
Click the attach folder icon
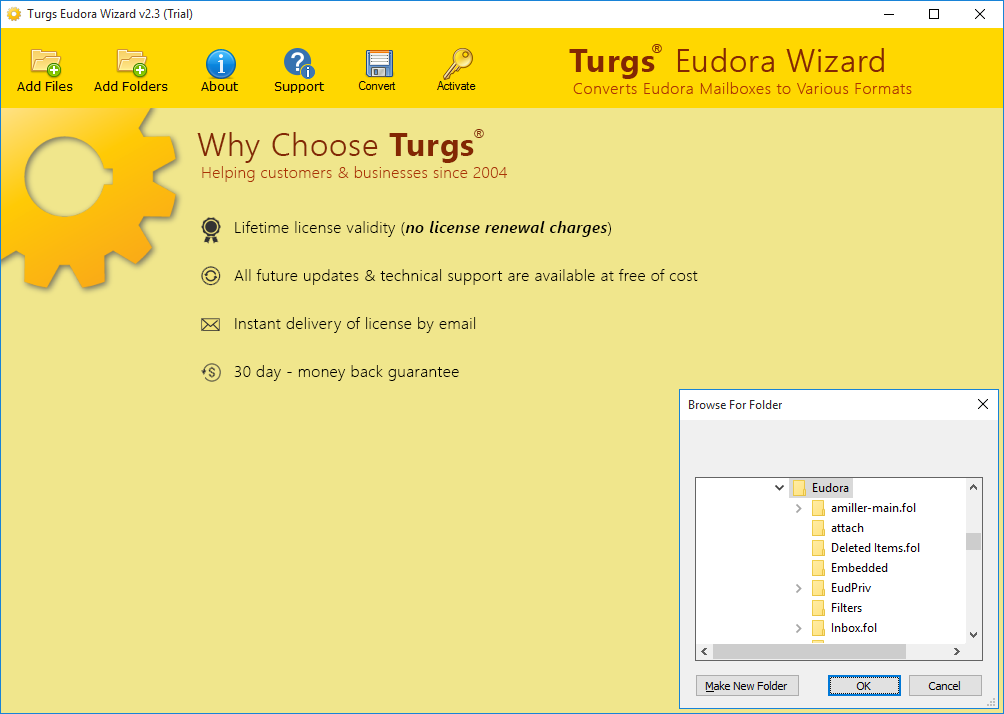pos(818,528)
